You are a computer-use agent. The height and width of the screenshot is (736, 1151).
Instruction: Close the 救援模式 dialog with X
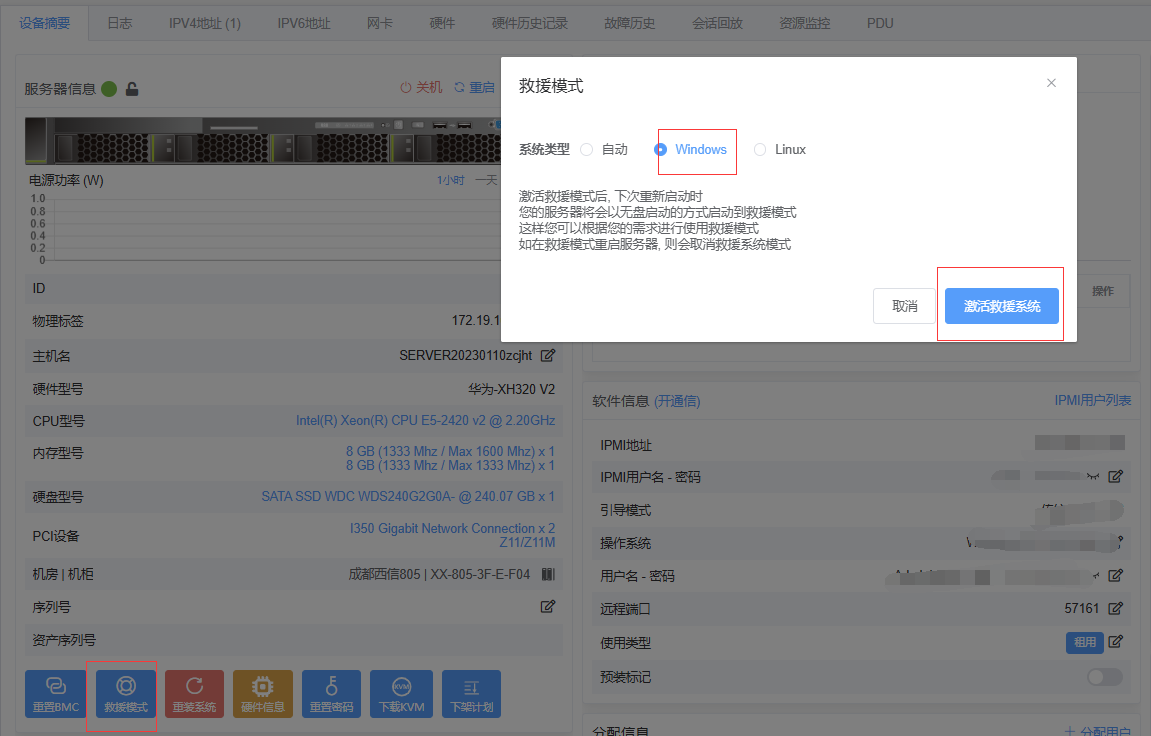(x=1051, y=83)
